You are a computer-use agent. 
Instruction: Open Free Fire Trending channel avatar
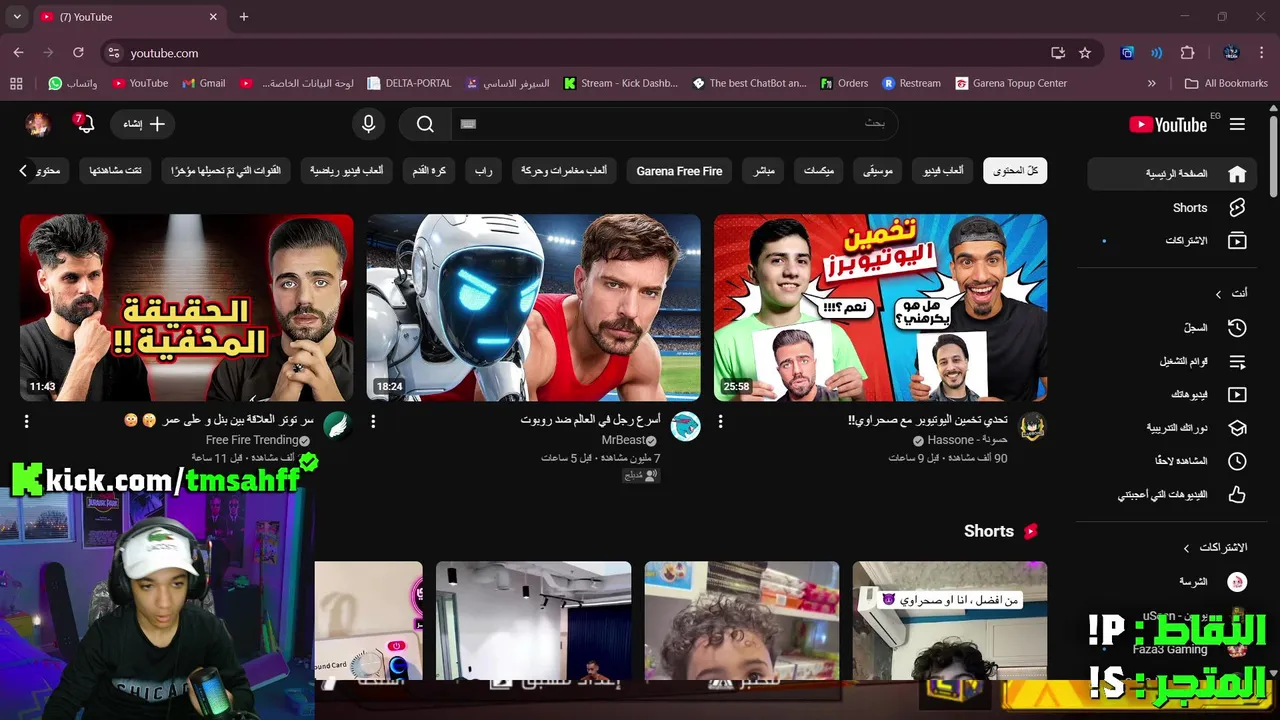[338, 426]
